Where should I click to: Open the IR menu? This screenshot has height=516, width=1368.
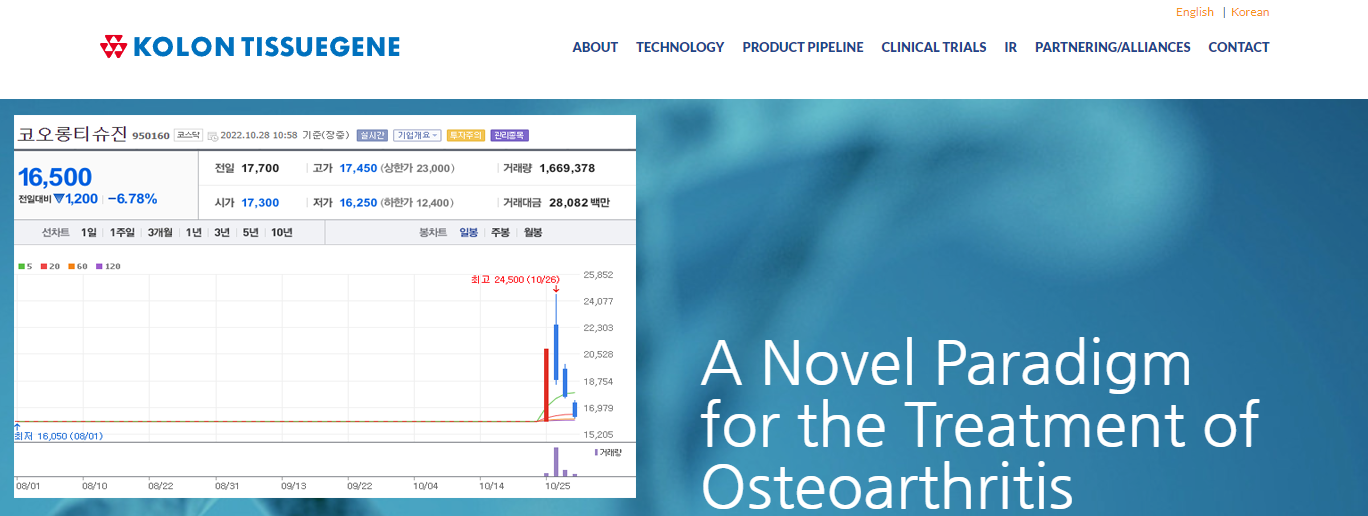tap(1011, 47)
